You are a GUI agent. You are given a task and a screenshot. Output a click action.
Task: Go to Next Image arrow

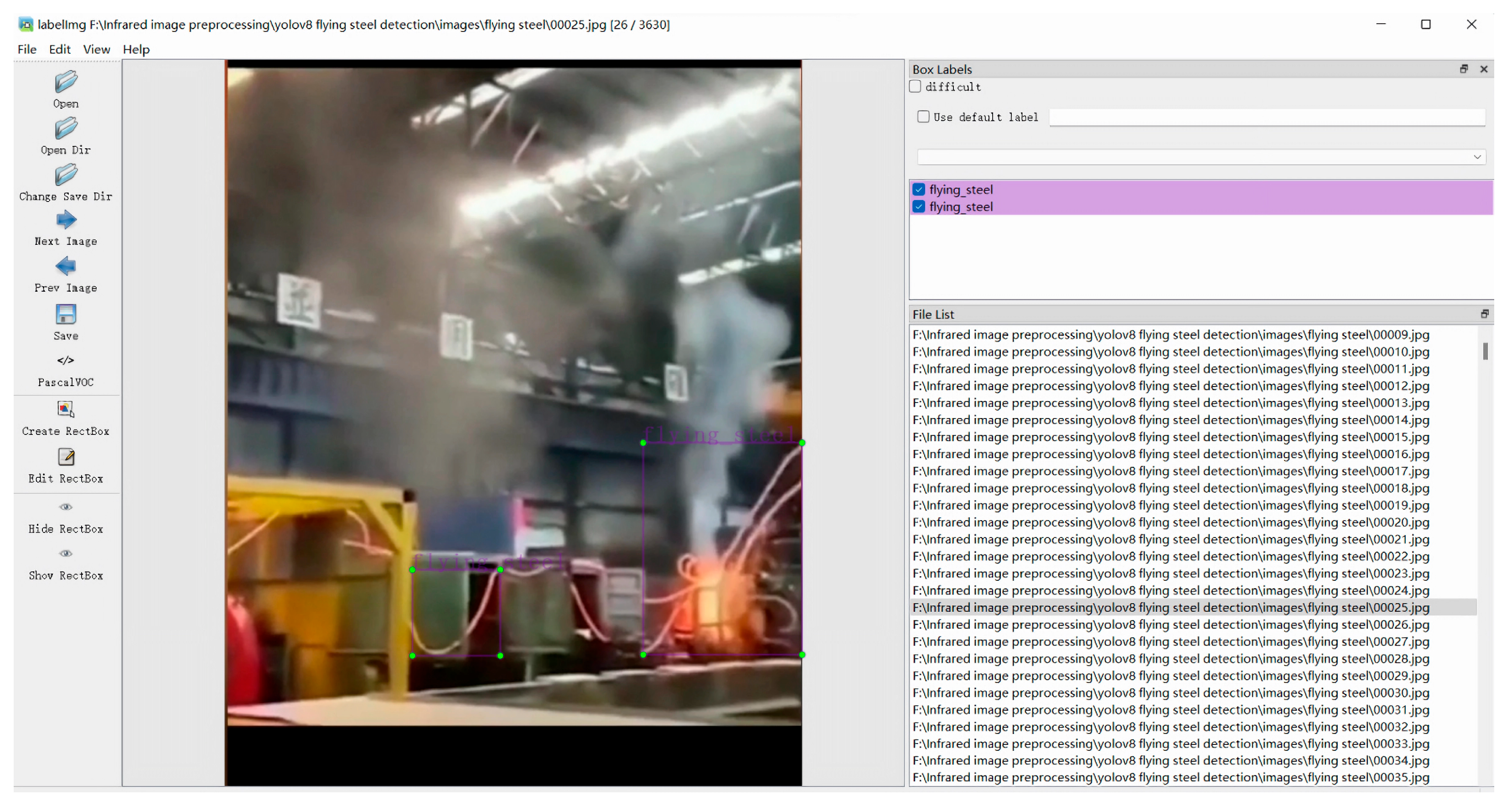tap(66, 220)
